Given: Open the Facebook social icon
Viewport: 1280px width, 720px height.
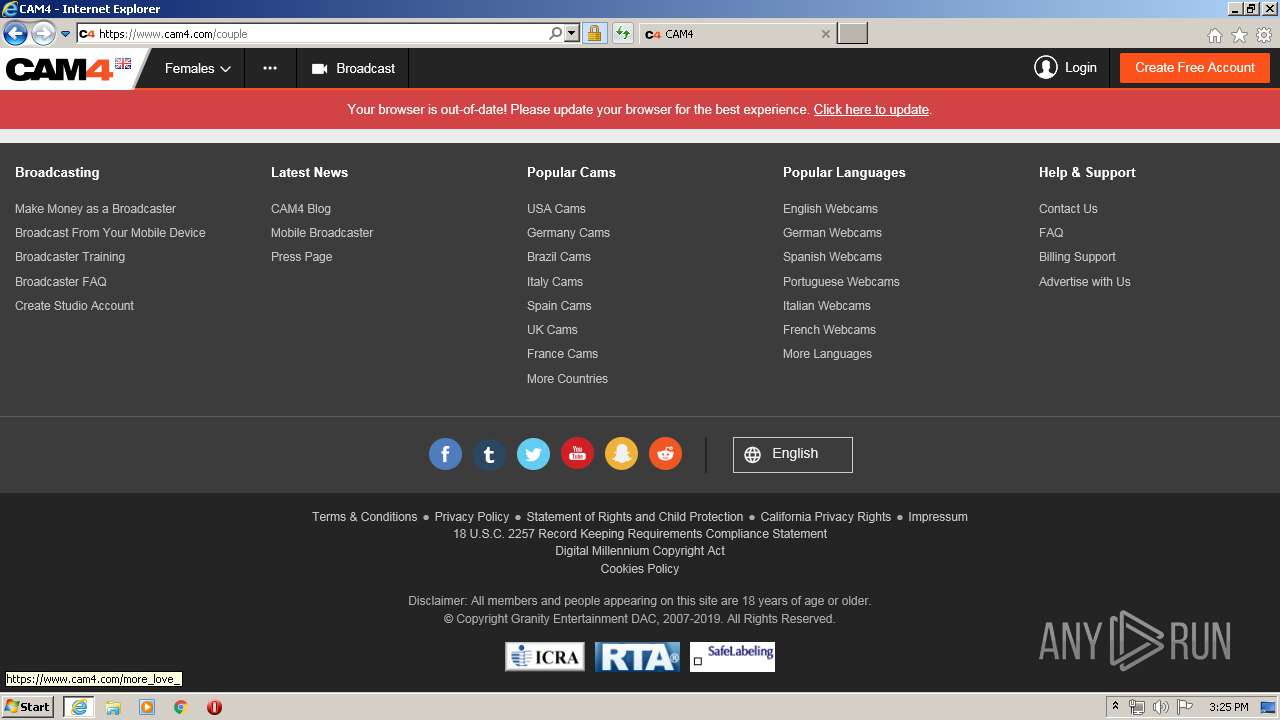Looking at the screenshot, I should (445, 454).
